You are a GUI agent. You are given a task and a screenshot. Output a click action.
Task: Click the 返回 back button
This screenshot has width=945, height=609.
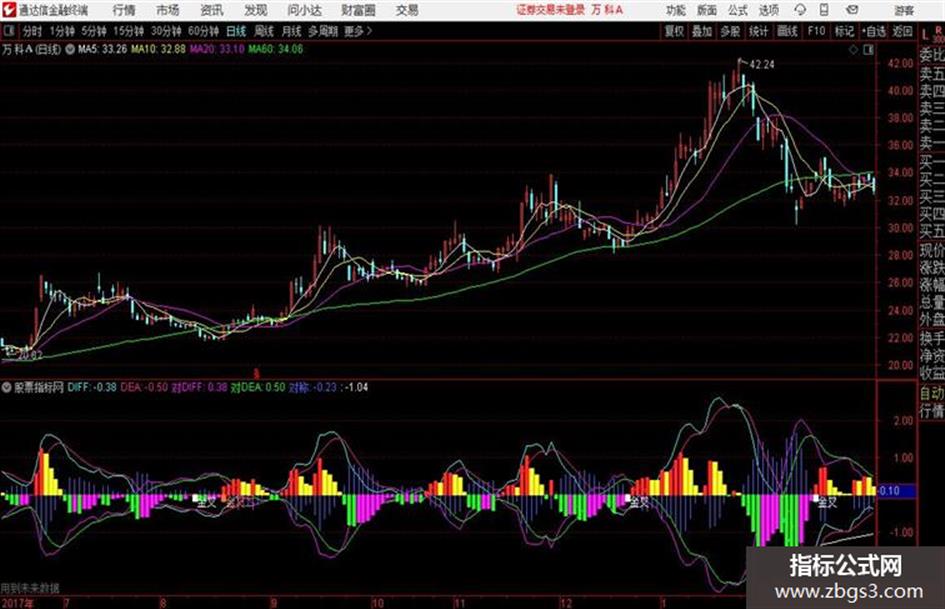pos(902,31)
